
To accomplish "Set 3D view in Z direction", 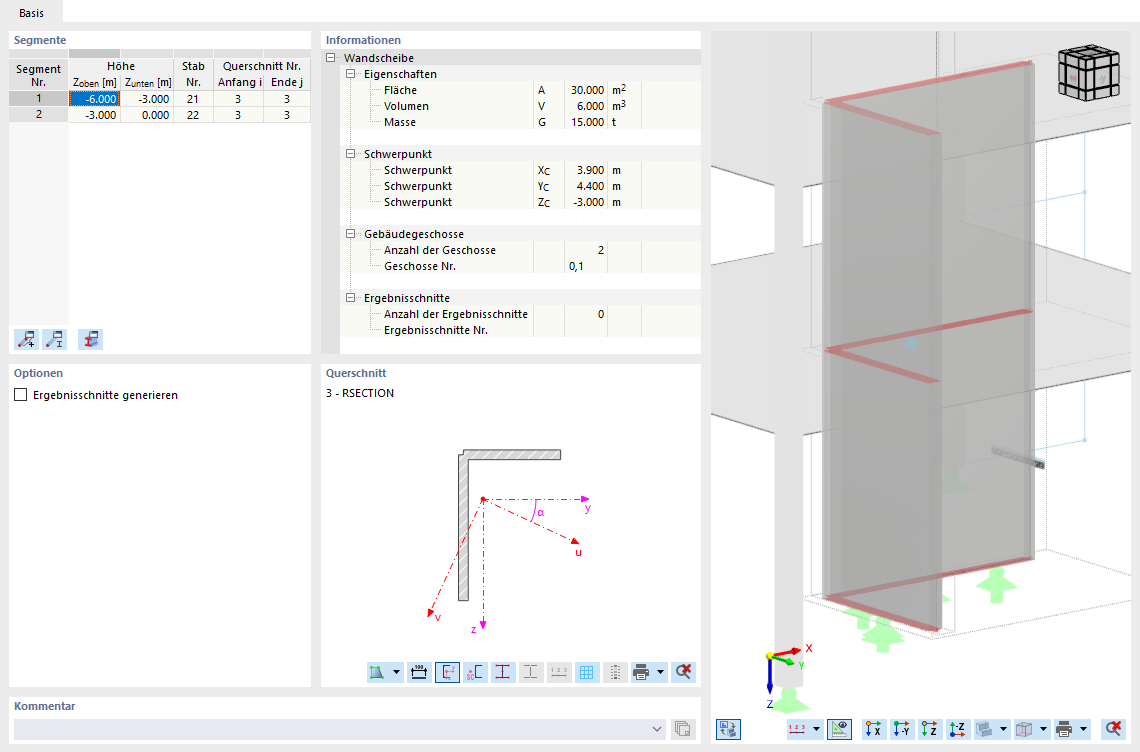I will [x=929, y=729].
